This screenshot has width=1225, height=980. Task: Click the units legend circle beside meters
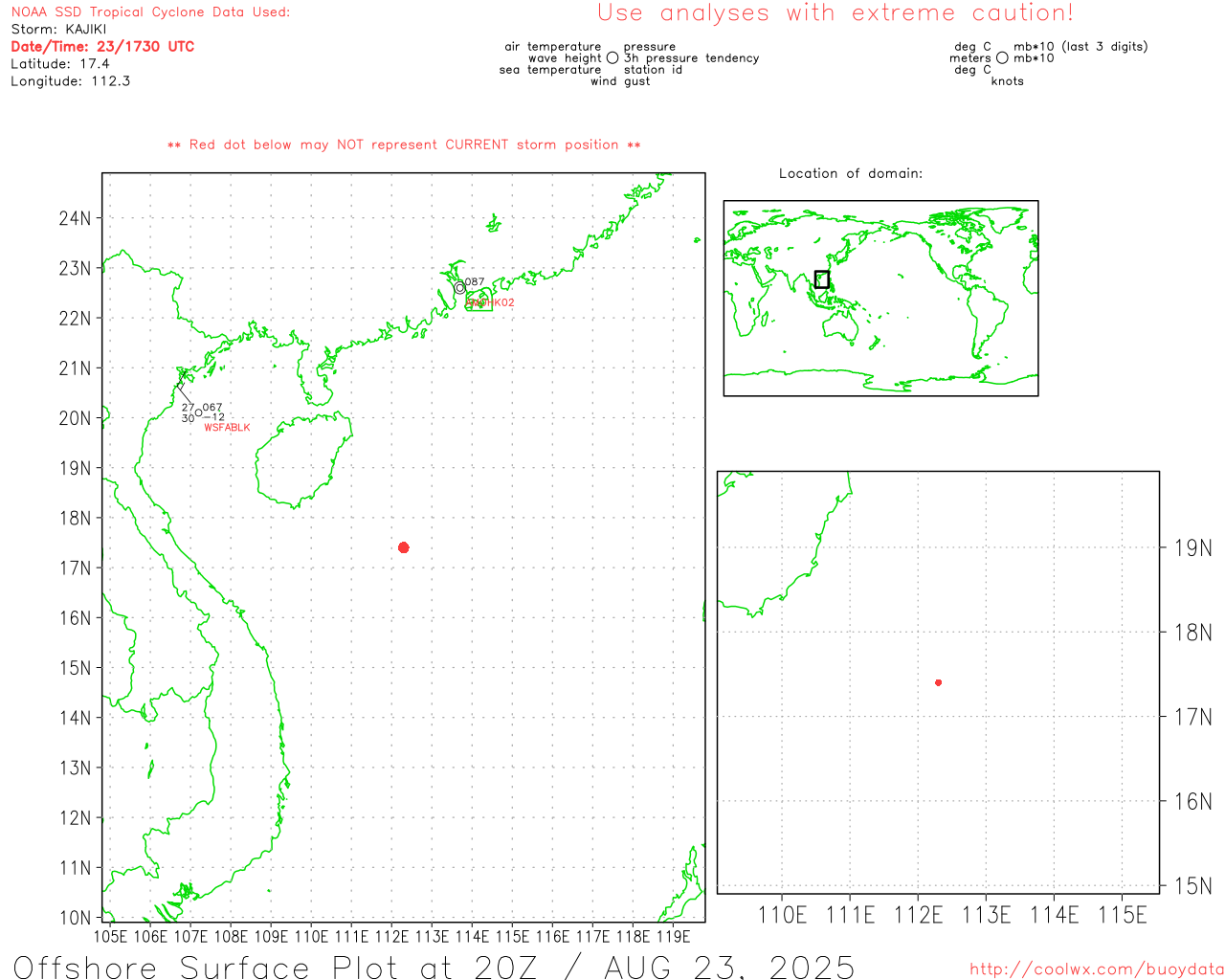pos(1002,58)
